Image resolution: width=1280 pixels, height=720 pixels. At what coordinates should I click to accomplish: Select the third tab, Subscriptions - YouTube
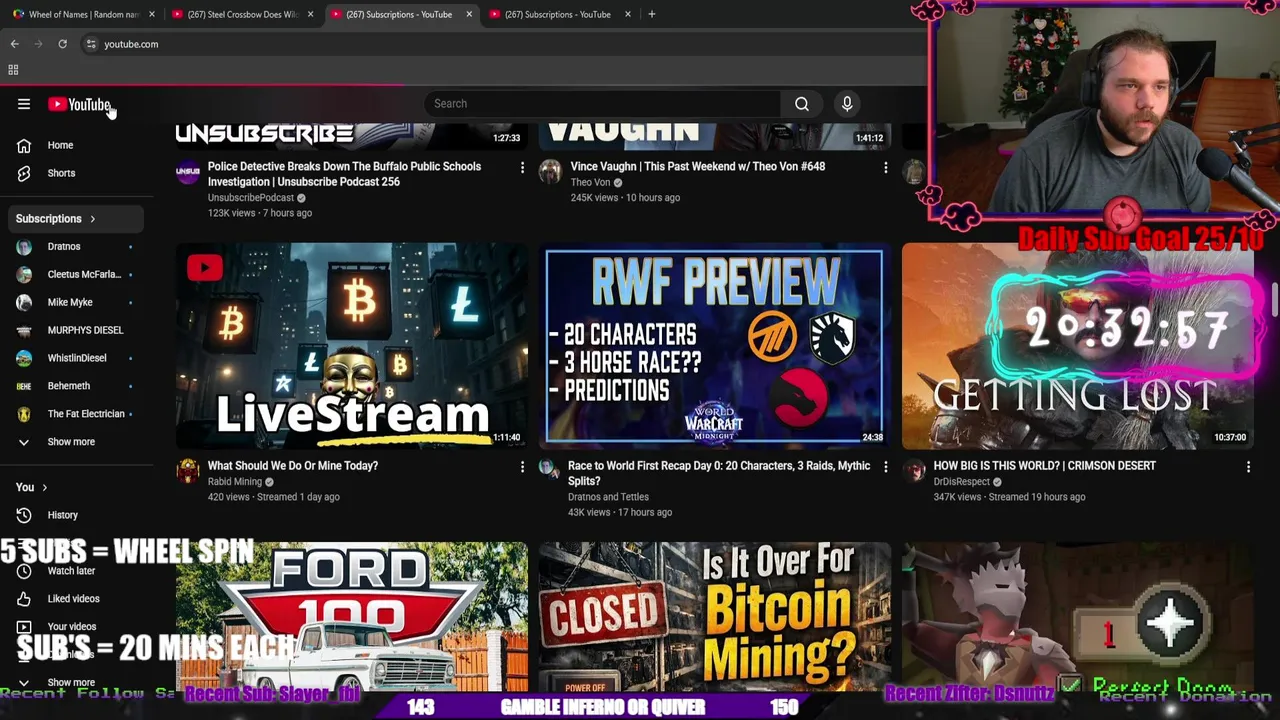[x=399, y=14]
